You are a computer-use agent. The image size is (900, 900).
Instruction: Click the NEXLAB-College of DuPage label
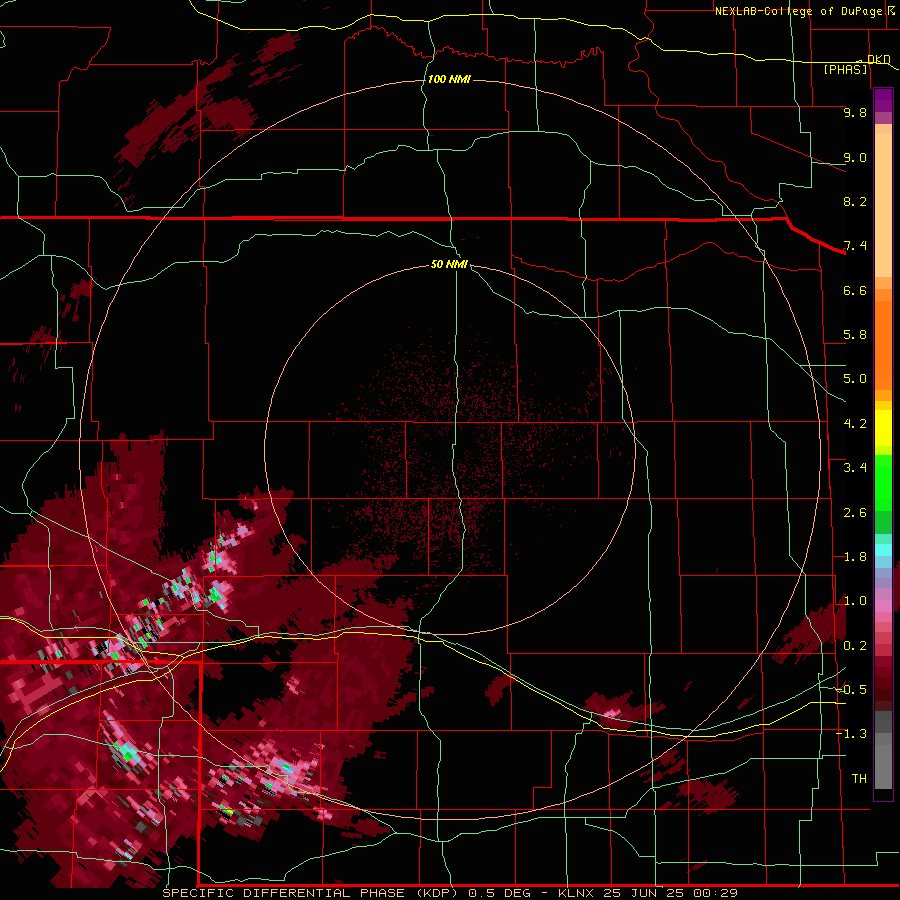coord(798,11)
